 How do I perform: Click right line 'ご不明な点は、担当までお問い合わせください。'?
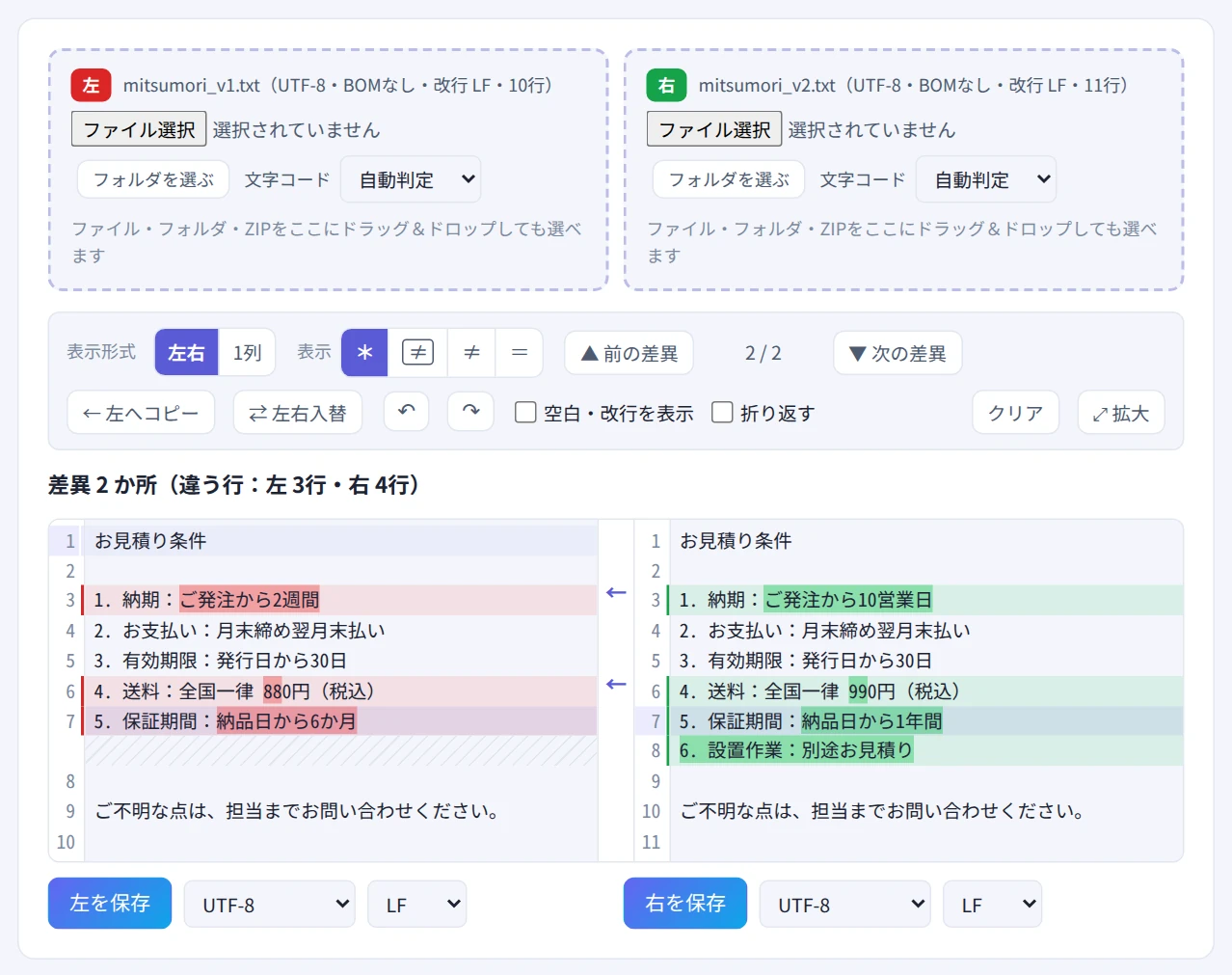[x=925, y=811]
